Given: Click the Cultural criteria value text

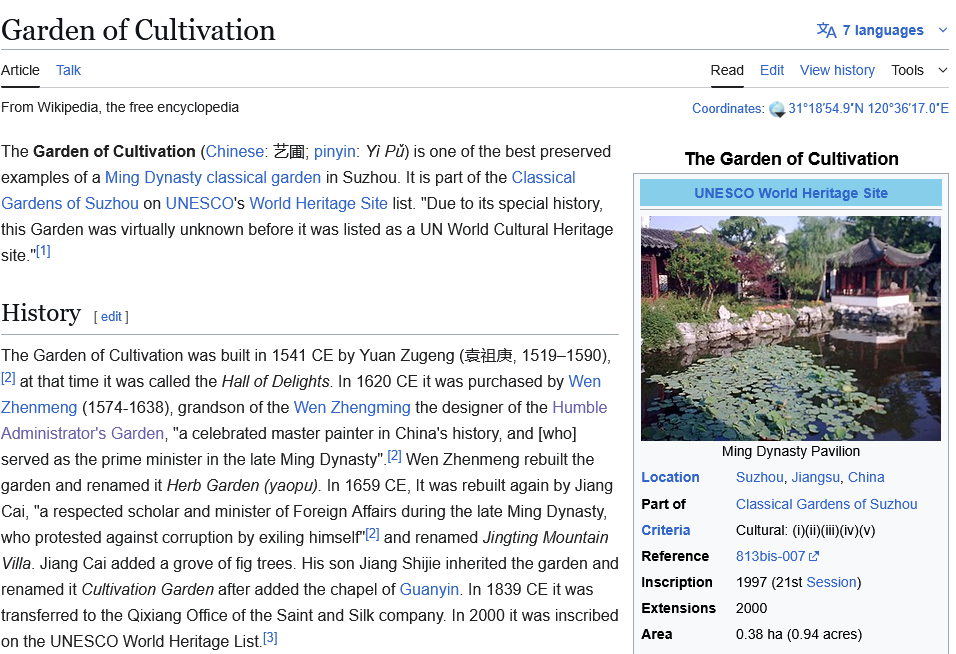Looking at the screenshot, I should 805,530.
